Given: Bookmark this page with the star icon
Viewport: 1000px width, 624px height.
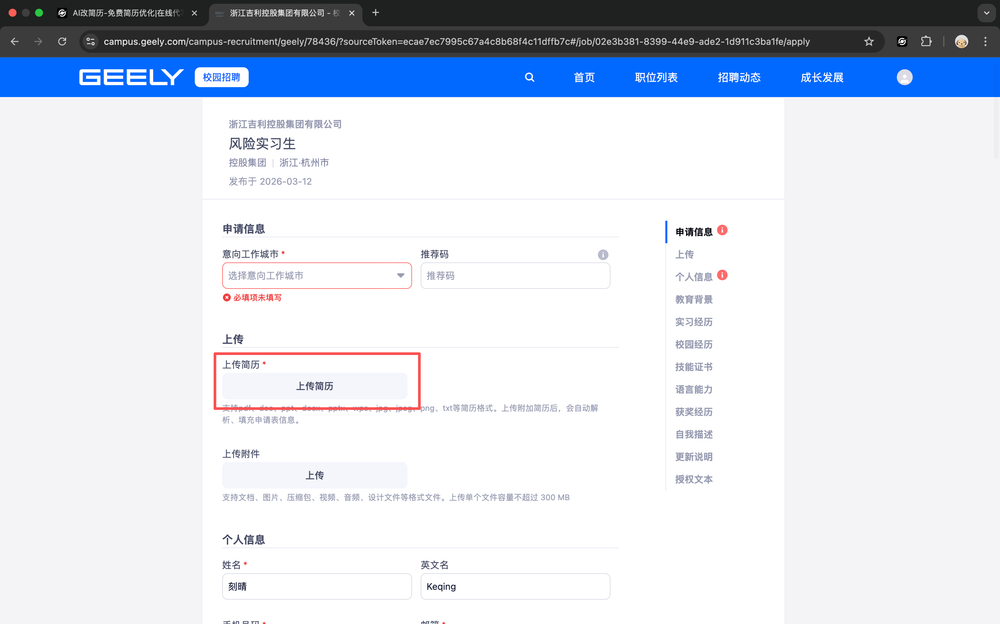Looking at the screenshot, I should tap(869, 42).
